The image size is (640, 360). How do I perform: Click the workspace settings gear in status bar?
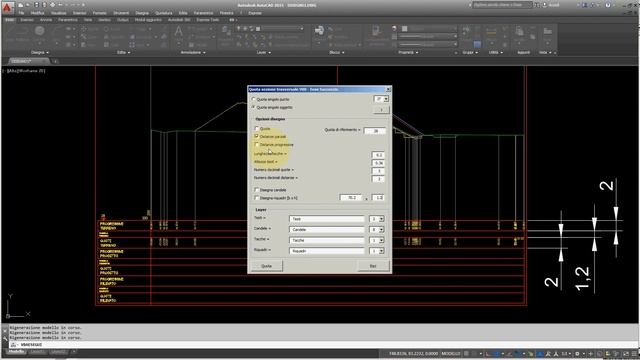pyautogui.click(x=577, y=353)
